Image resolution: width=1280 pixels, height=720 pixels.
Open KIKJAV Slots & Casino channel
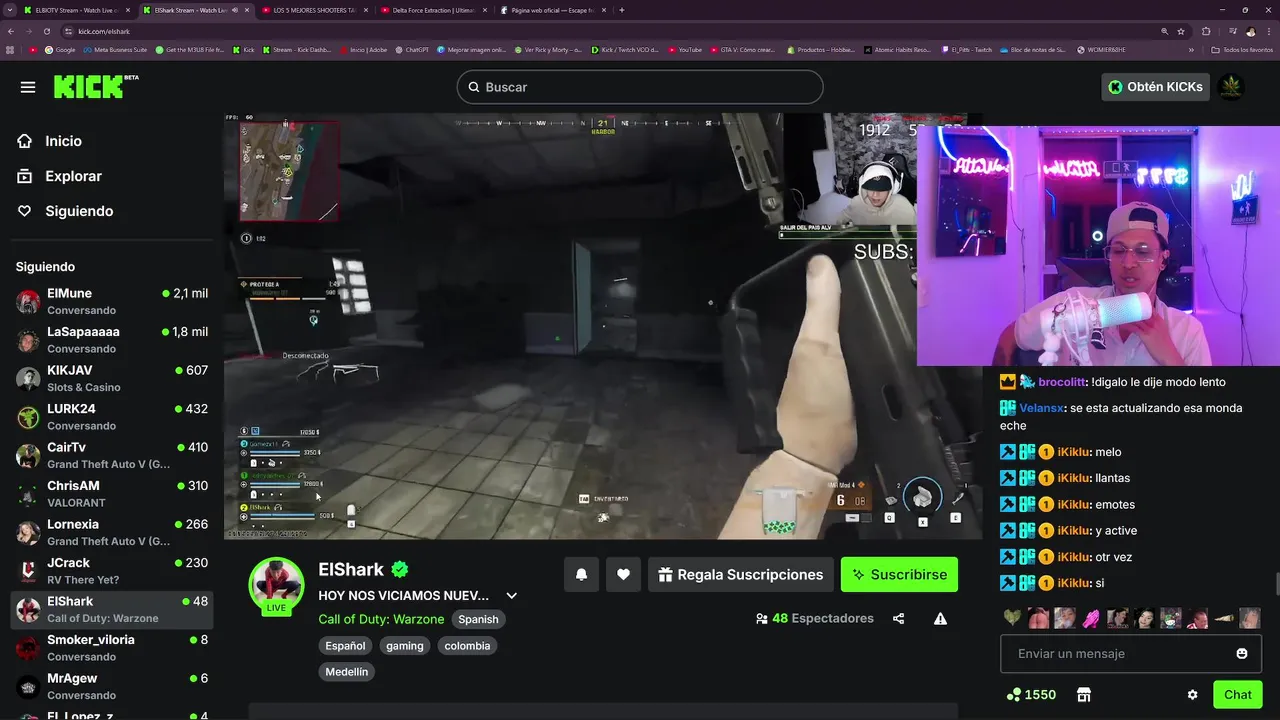pos(112,378)
